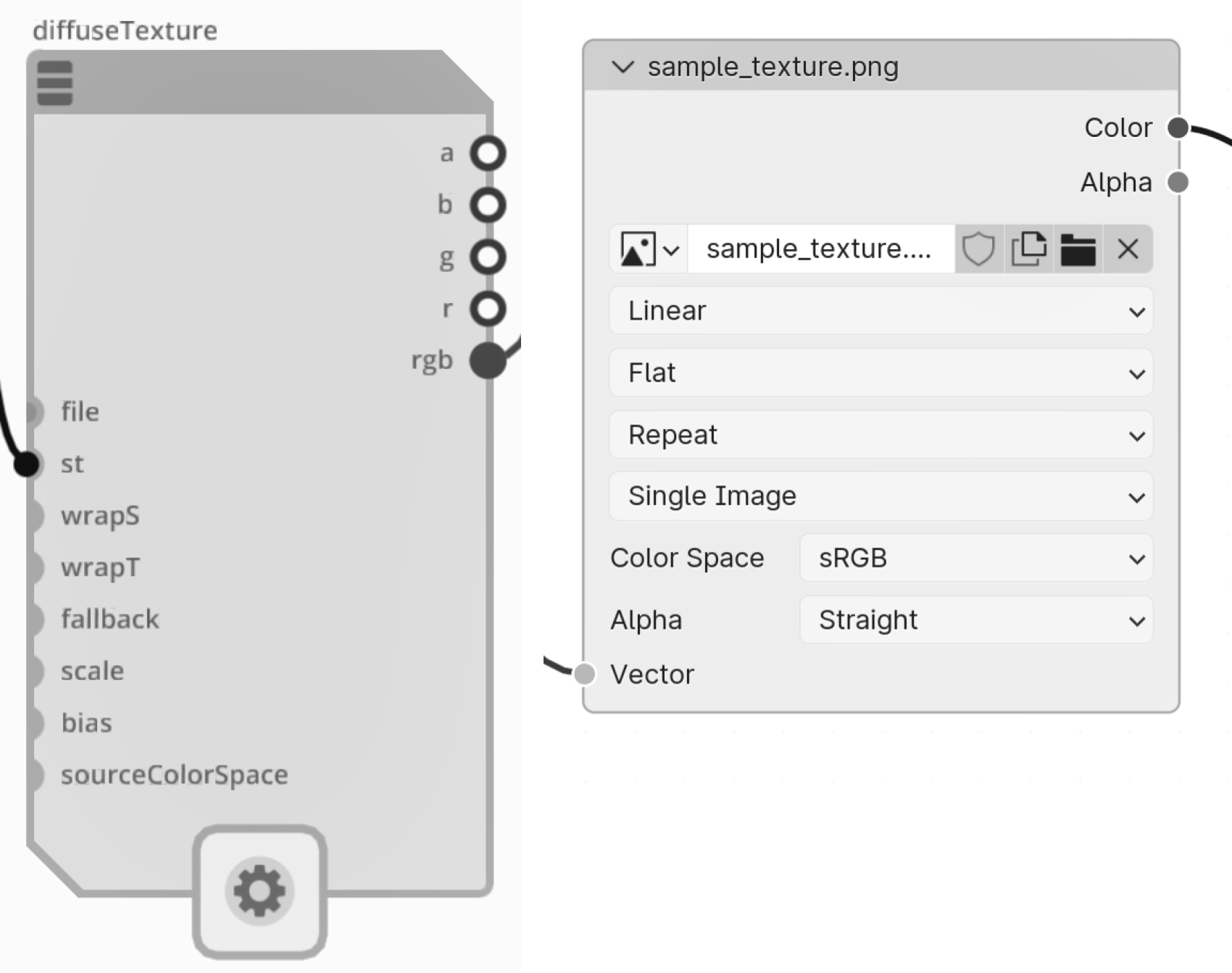Select the rgb output socket on diffuseTexture
The image size is (1232, 973).
coord(487,359)
